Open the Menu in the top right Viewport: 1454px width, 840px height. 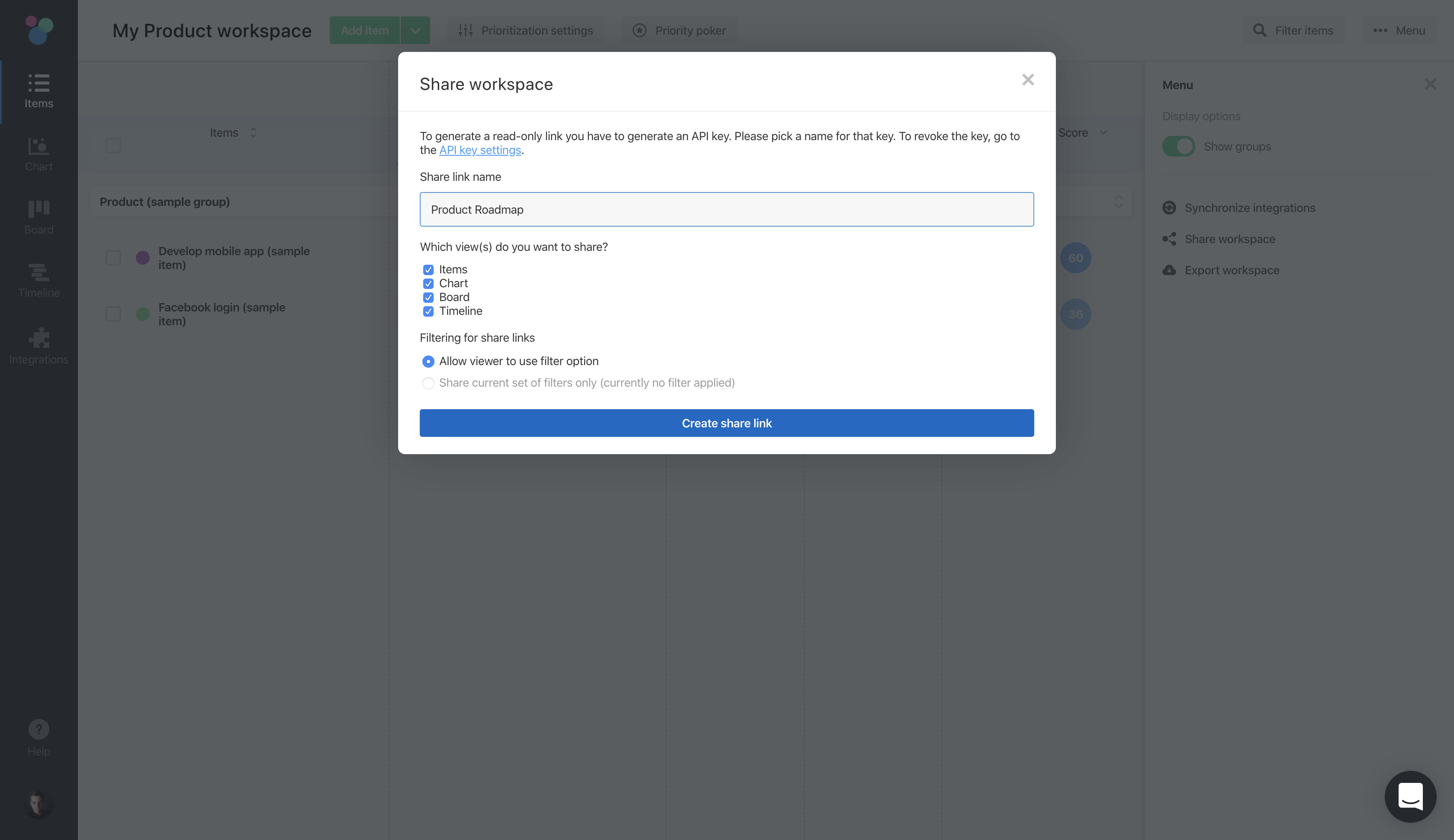click(1401, 30)
